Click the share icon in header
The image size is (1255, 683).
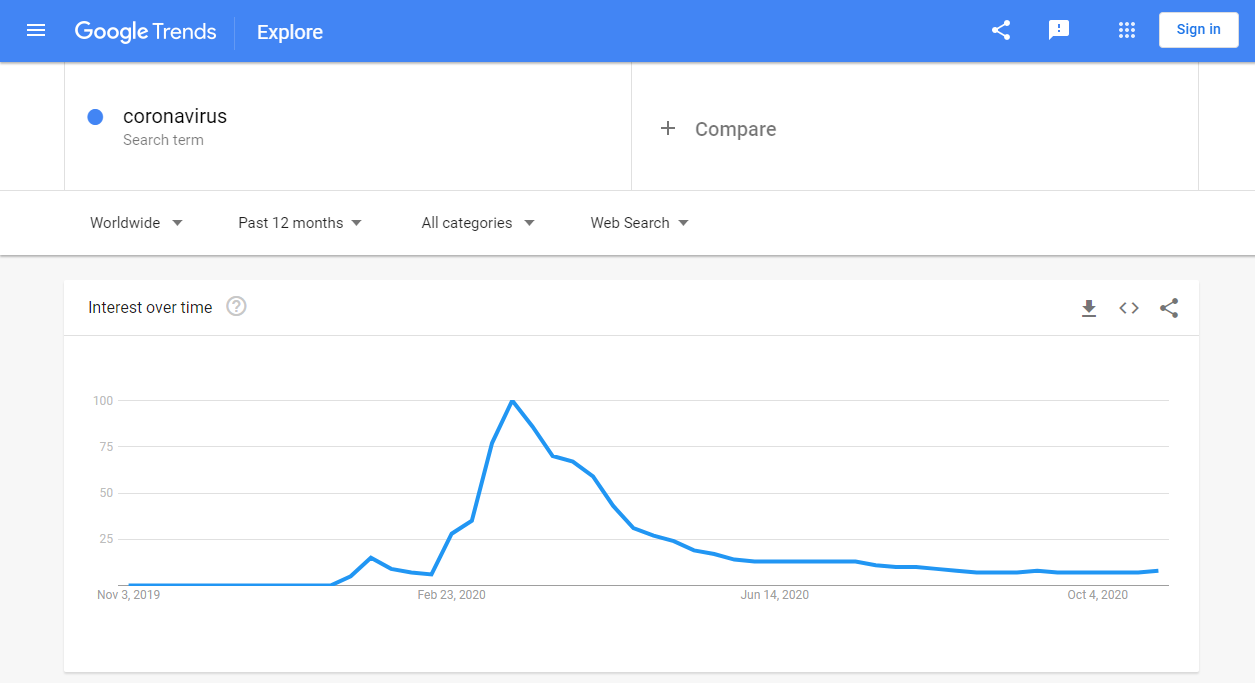(1001, 30)
